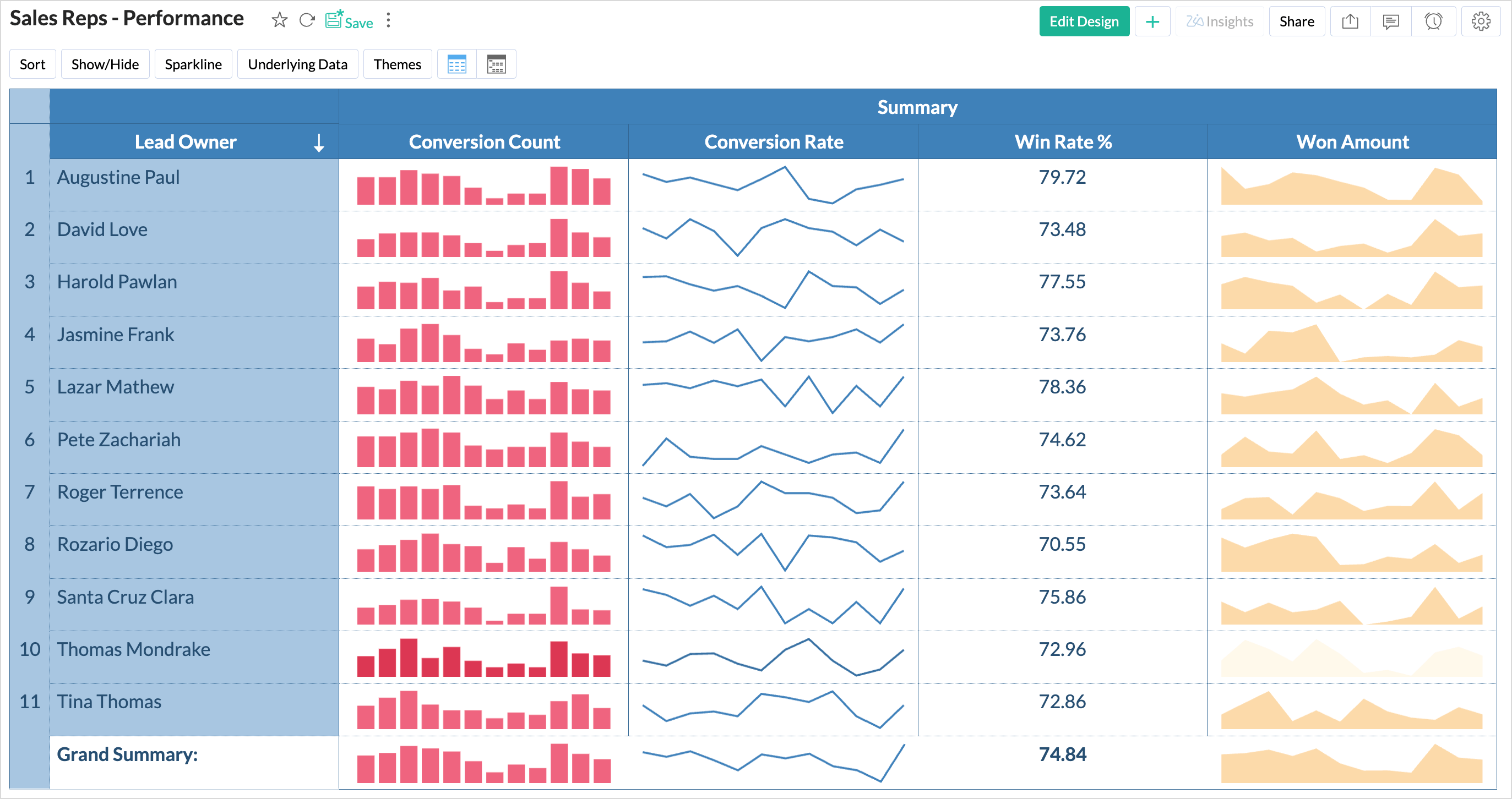
Task: Open the vertical three-dot more options menu
Action: pyautogui.click(x=388, y=21)
